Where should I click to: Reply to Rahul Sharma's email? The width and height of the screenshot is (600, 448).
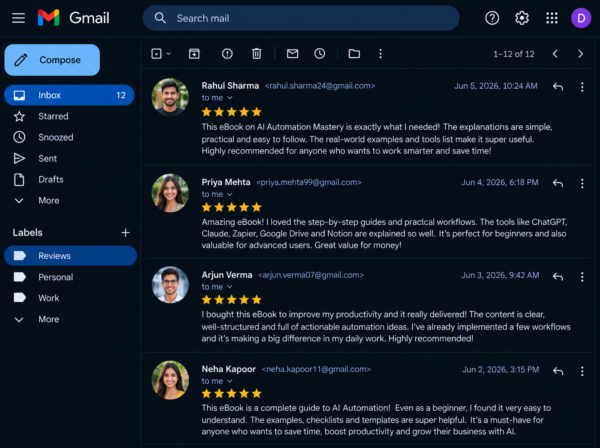(558, 87)
